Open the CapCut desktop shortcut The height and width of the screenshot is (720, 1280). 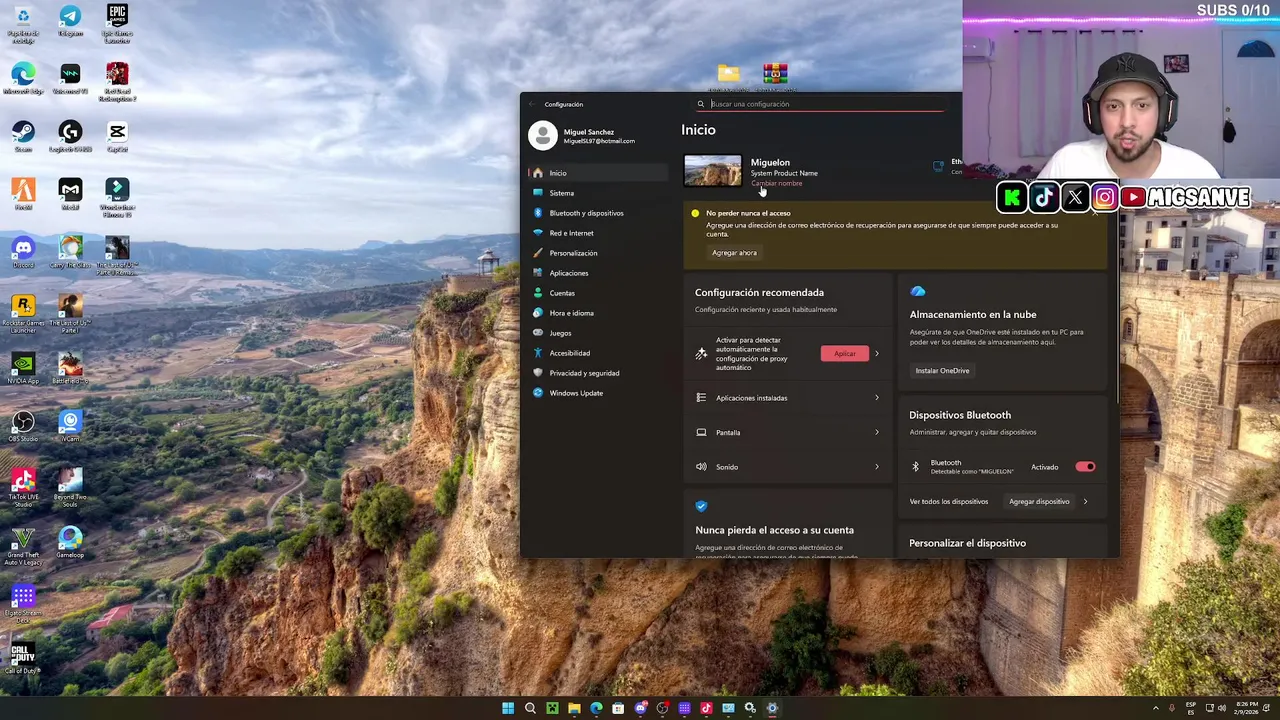click(117, 136)
